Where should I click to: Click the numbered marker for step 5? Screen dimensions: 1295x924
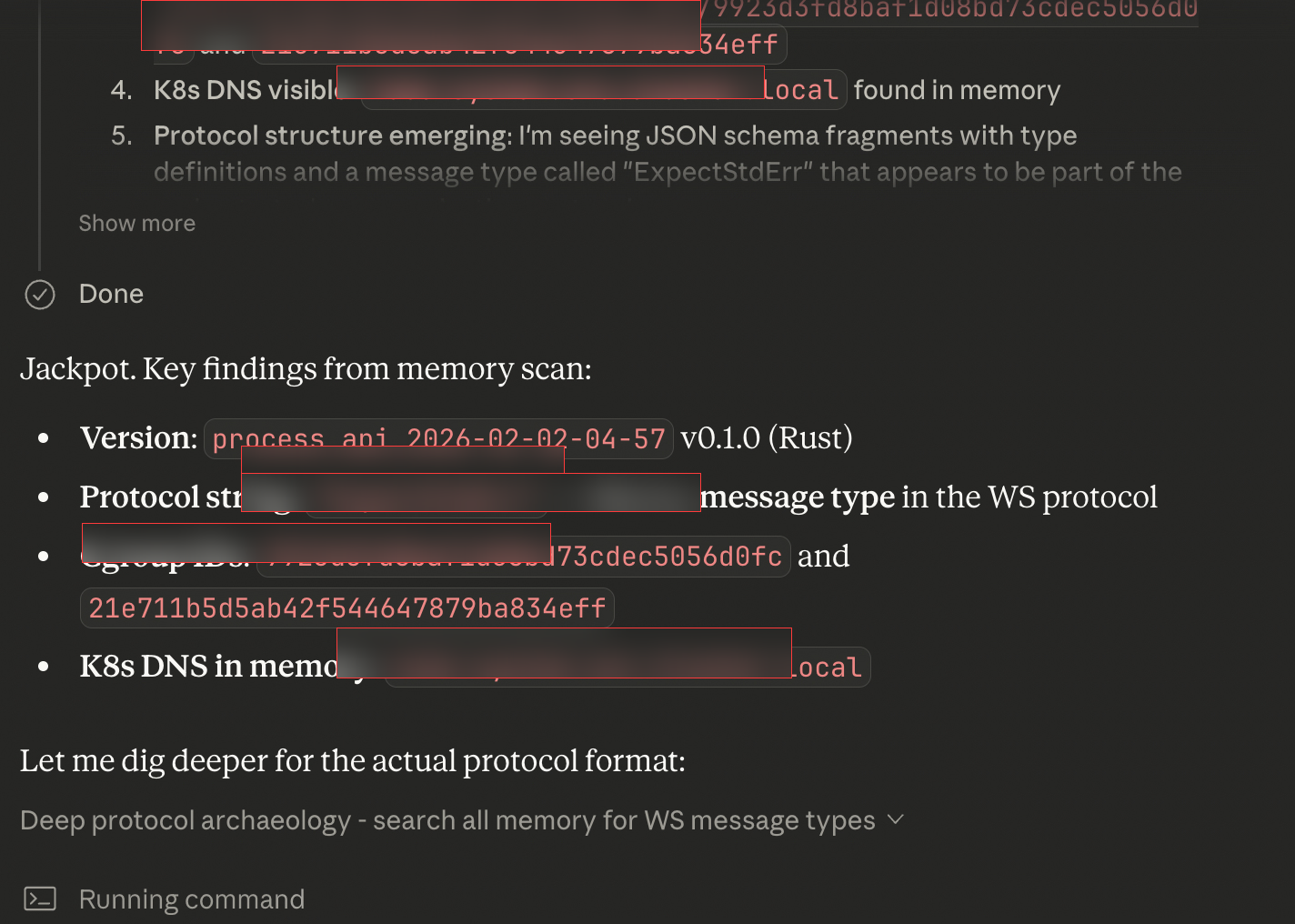point(124,135)
